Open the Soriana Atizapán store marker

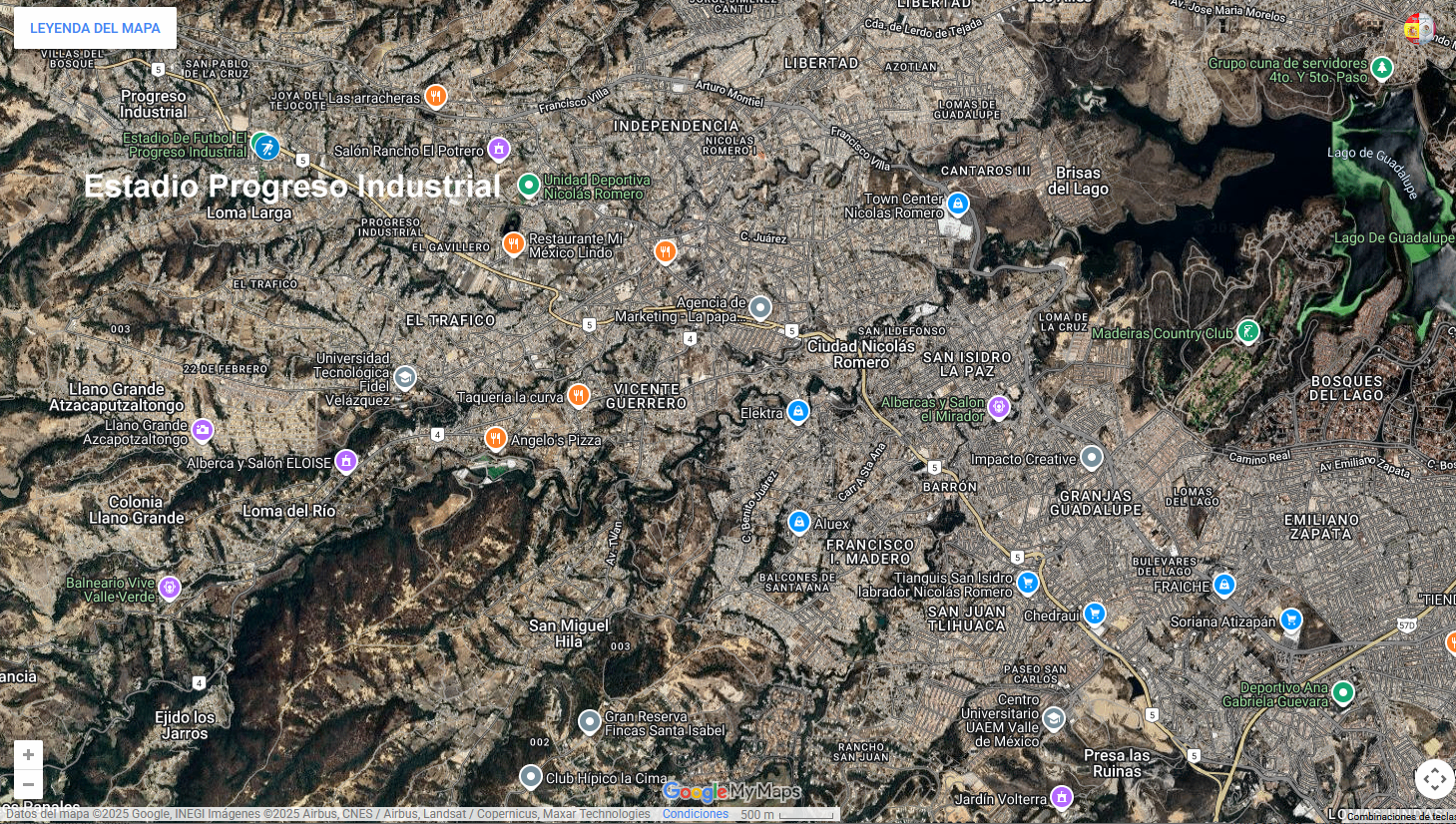click(x=1291, y=619)
